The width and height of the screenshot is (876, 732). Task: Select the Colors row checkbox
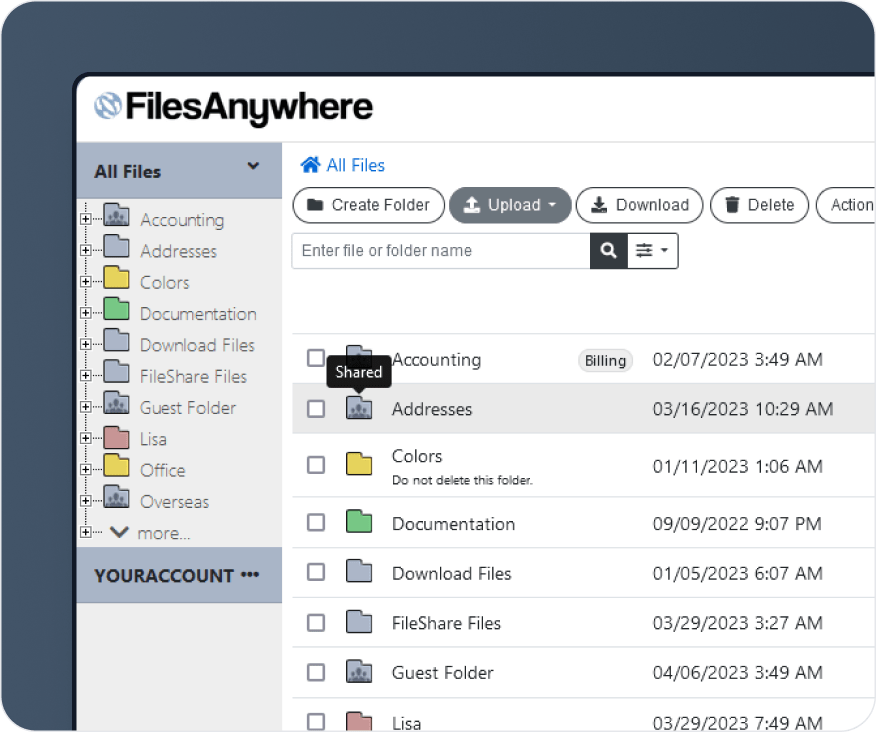pos(316,465)
